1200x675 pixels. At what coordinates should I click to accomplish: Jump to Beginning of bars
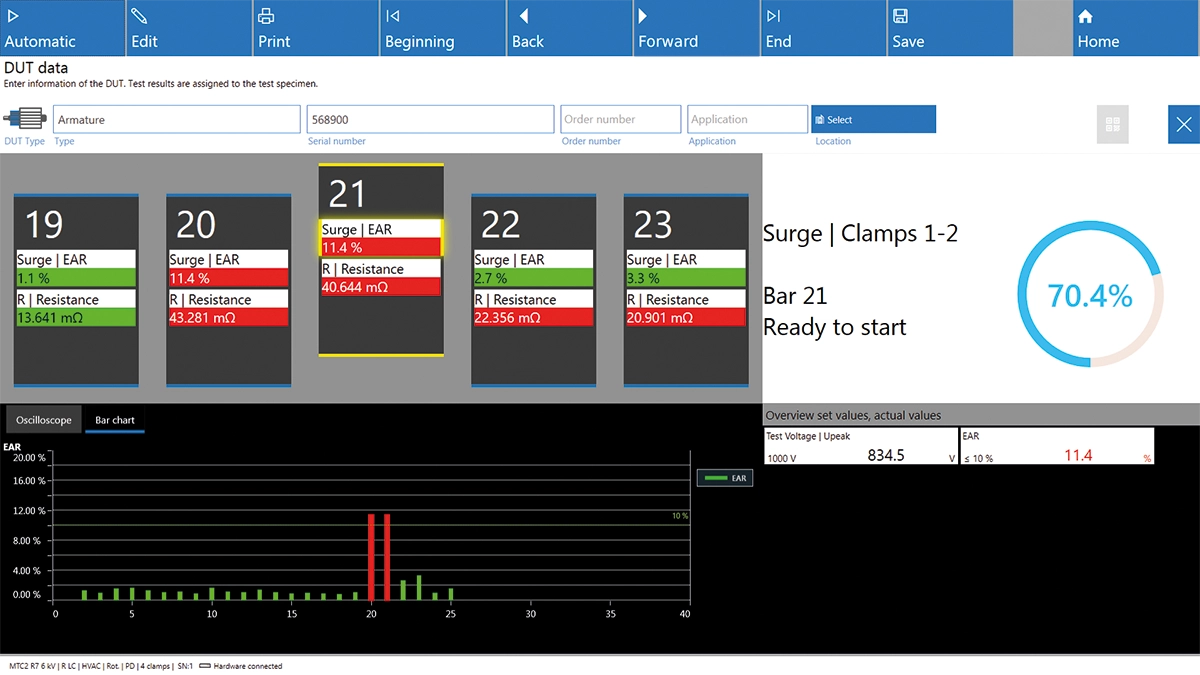point(442,28)
